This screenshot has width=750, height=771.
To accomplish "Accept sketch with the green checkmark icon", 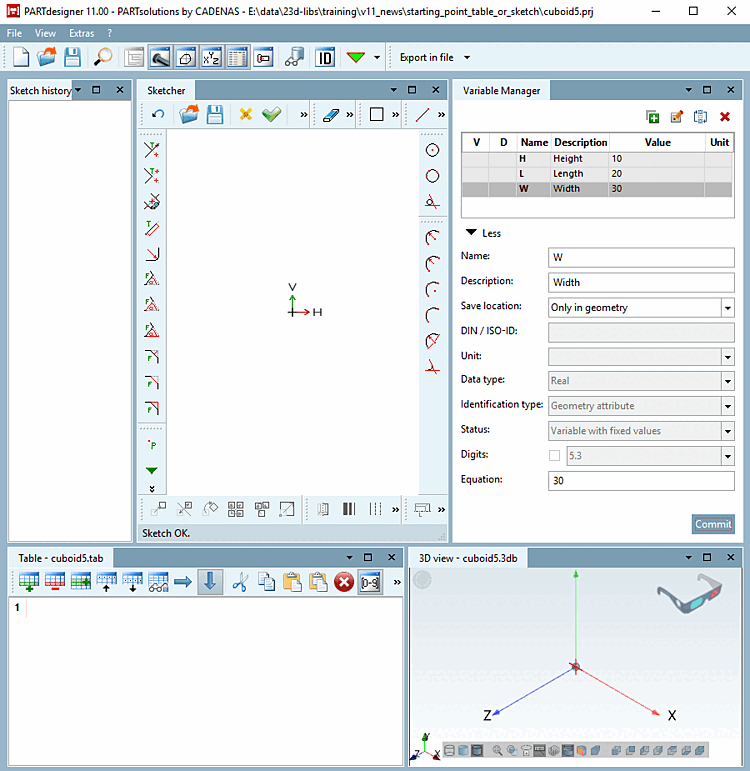I will (x=271, y=115).
